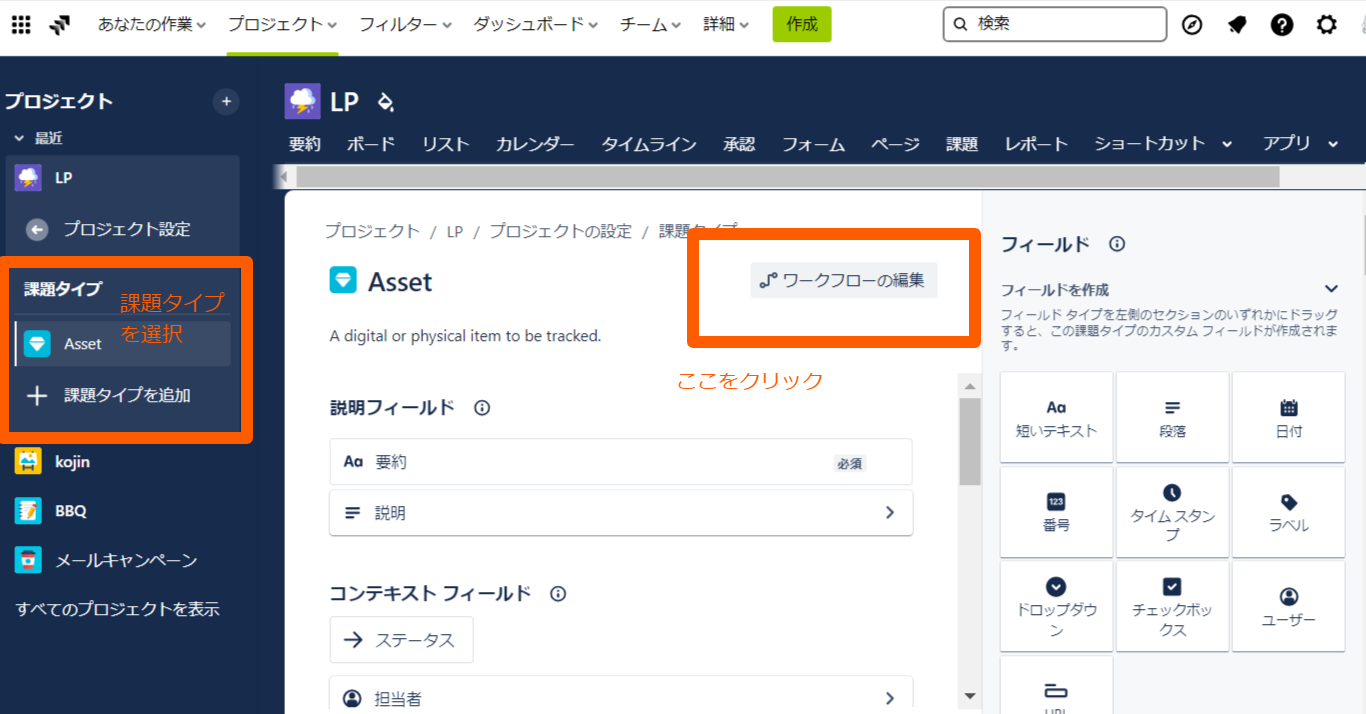Screen dimensions: 1366x714
Task: Expand the 担当者 field row
Action: [621, 696]
